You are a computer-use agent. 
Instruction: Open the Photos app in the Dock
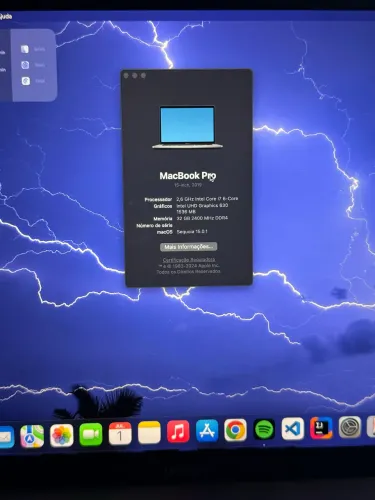[62, 435]
